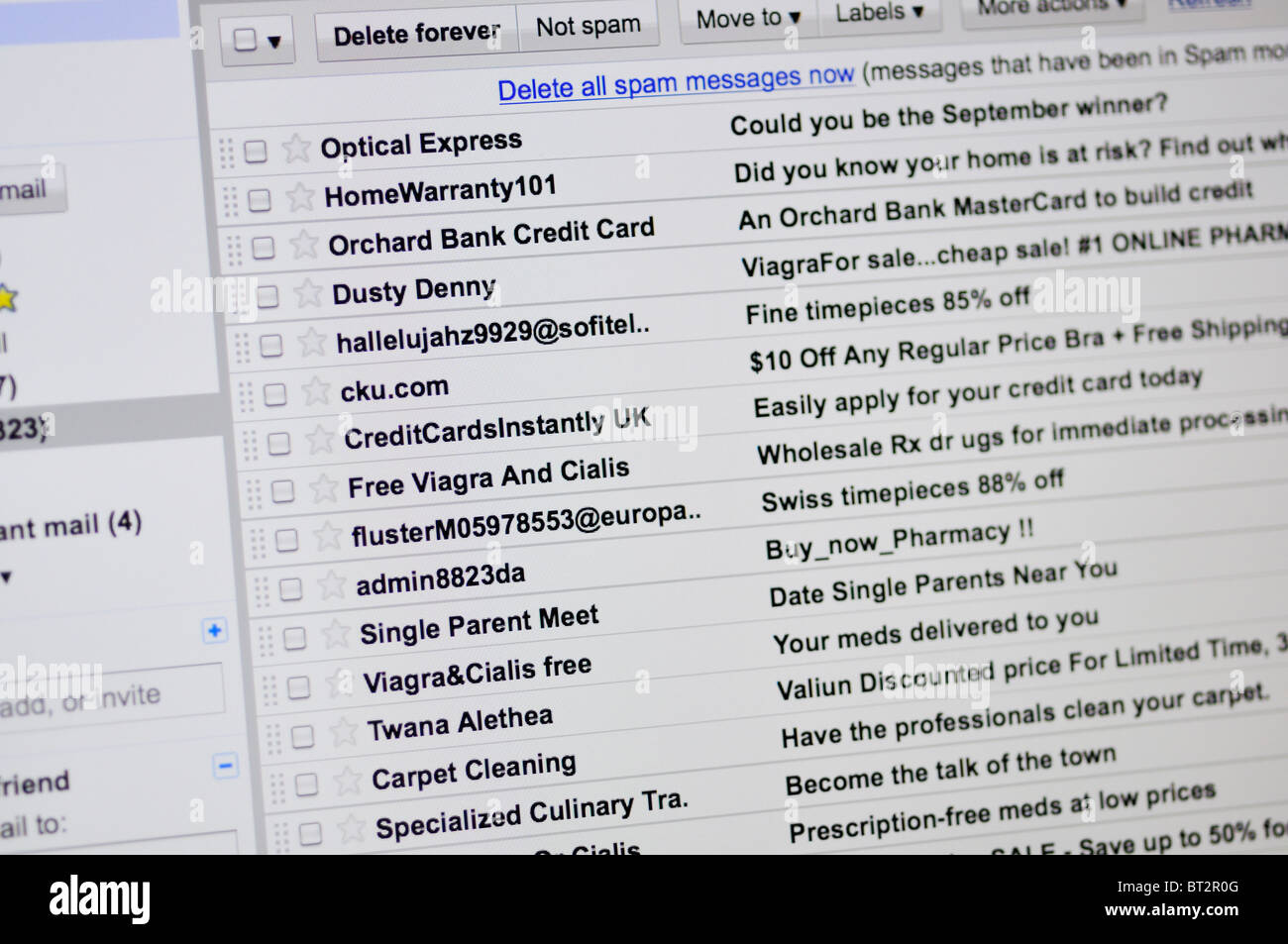This screenshot has width=1288, height=944.
Task: Grab drag handle of Carpet Cleaning row
Action: 277,787
